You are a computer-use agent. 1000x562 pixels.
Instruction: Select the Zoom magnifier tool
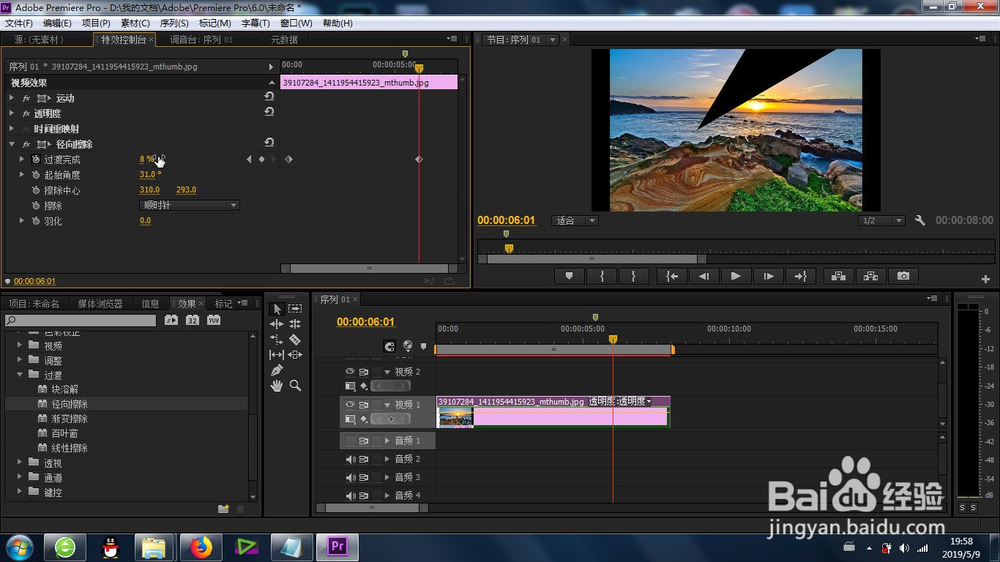(295, 385)
